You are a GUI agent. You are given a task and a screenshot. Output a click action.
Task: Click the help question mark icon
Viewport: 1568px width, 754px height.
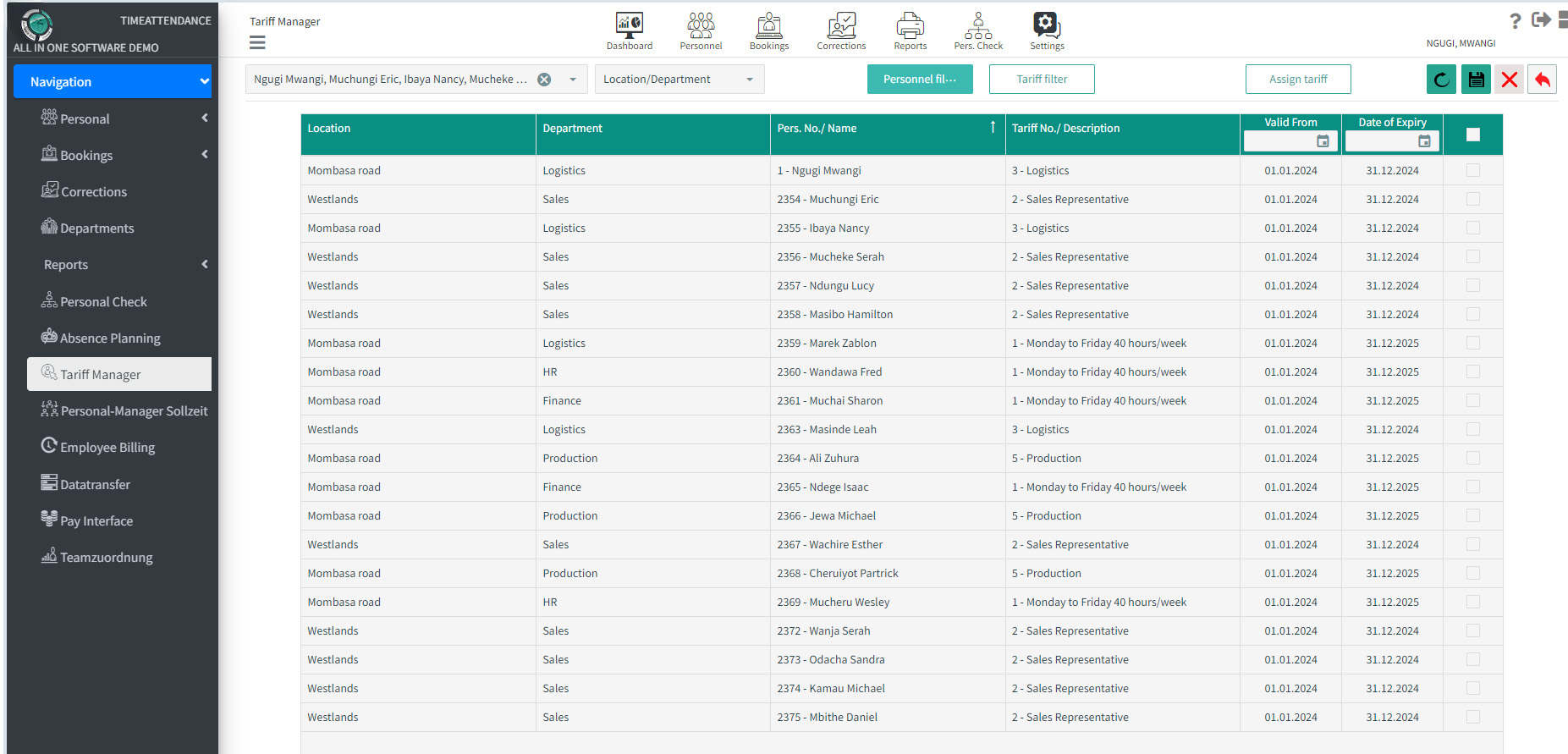click(x=1515, y=20)
